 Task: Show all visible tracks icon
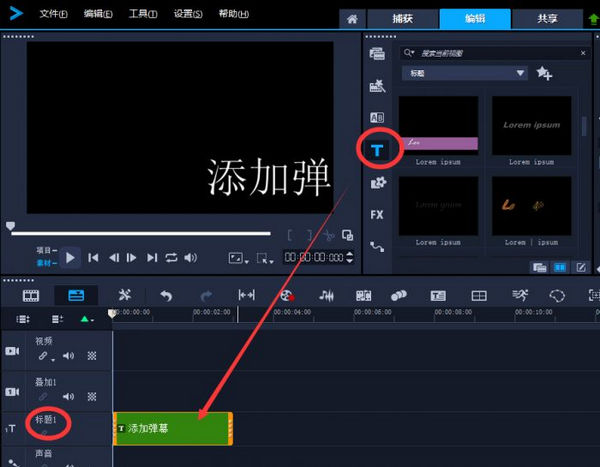pos(23,319)
